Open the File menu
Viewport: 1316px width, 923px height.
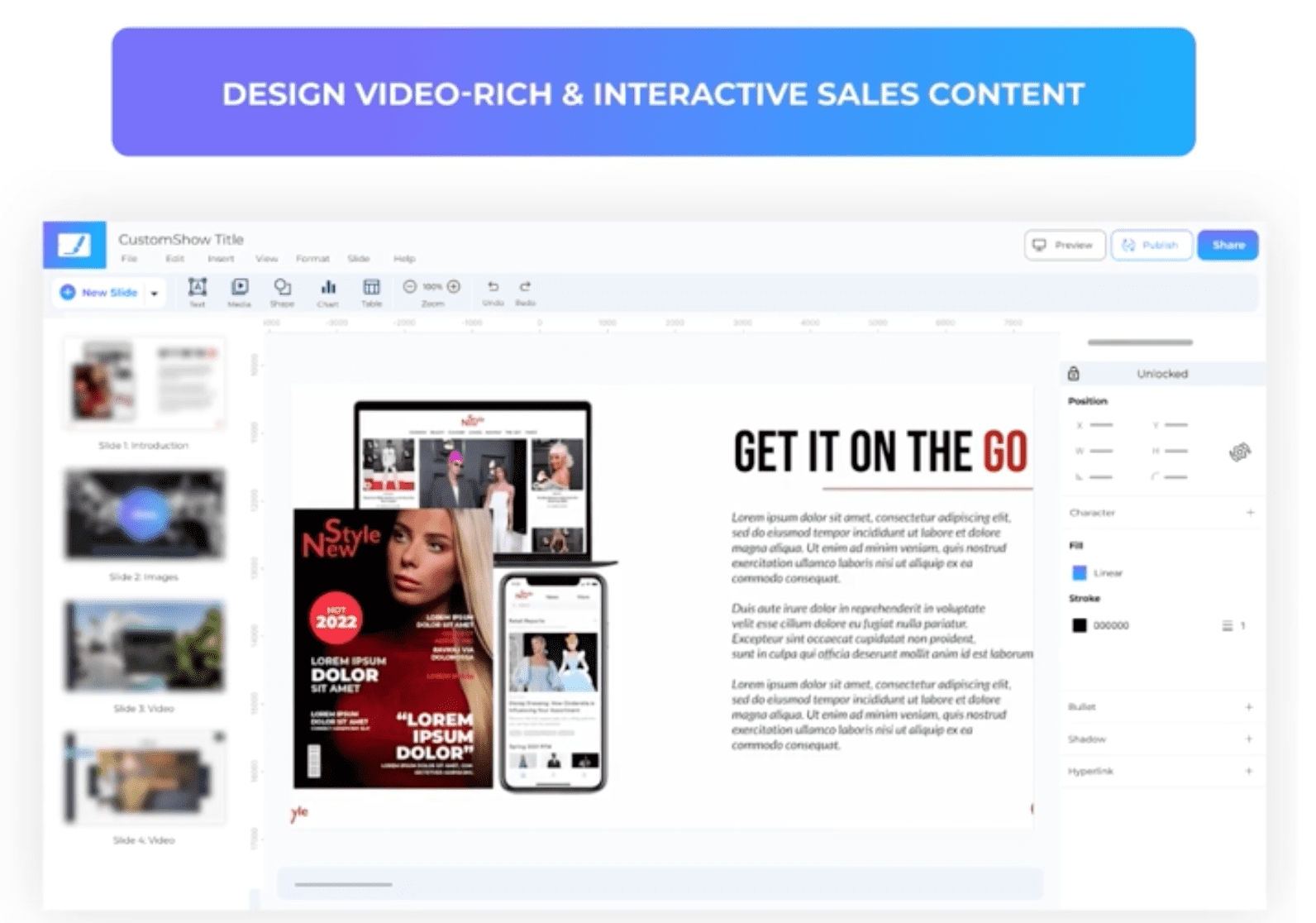coord(129,259)
